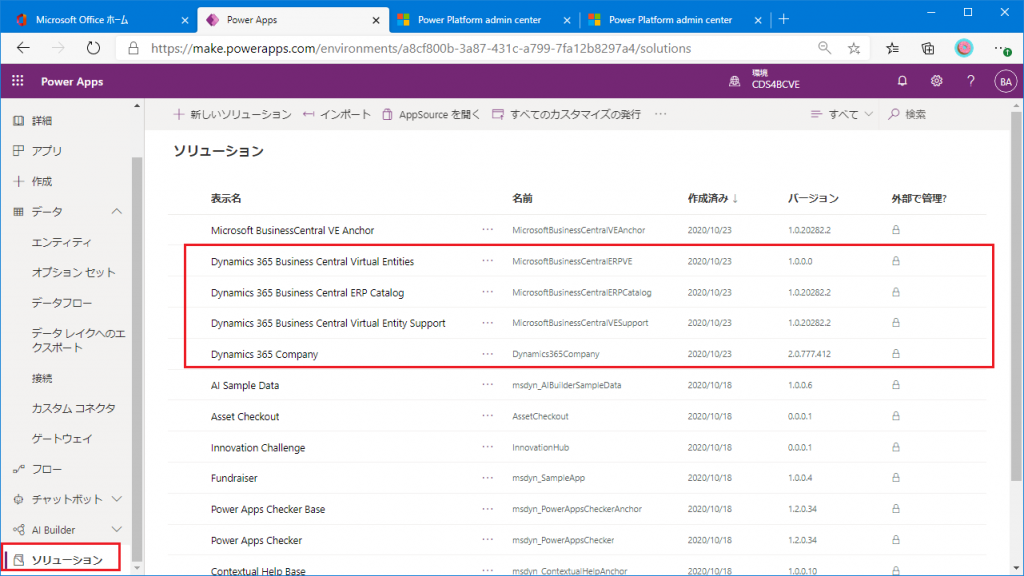Screen dimensions: 1024x576
Task: Open more options for Fundraiser
Action: coord(488,477)
